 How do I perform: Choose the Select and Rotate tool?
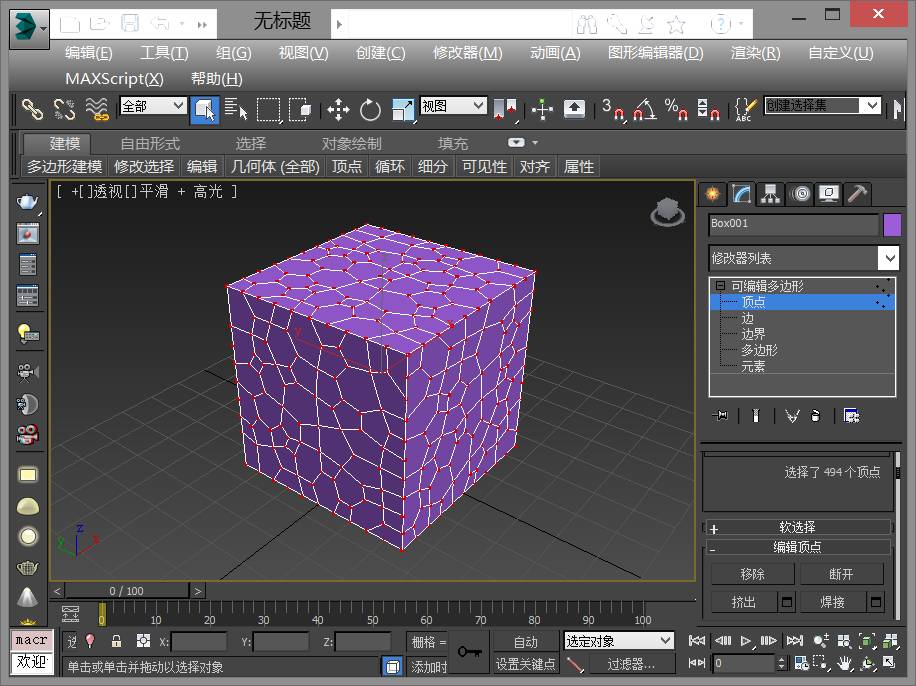pyautogui.click(x=370, y=109)
